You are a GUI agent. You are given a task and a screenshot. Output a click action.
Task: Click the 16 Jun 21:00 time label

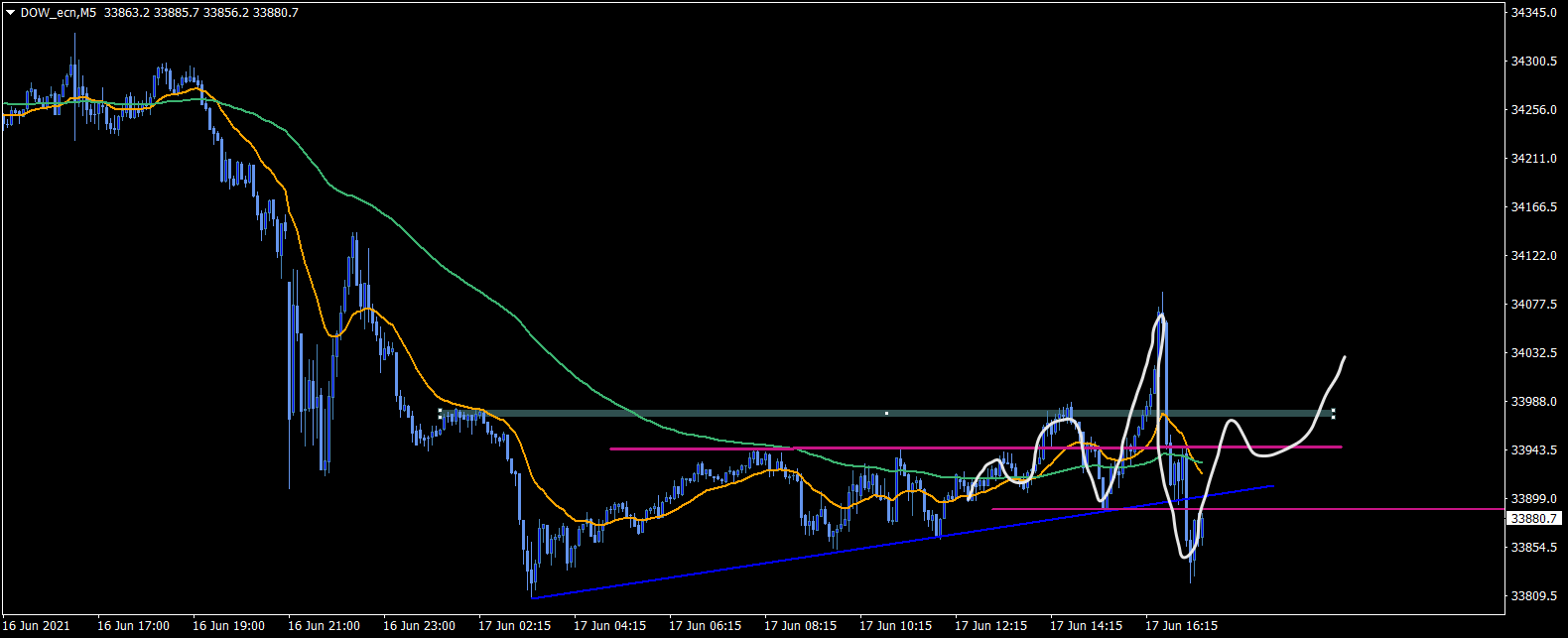(x=324, y=626)
